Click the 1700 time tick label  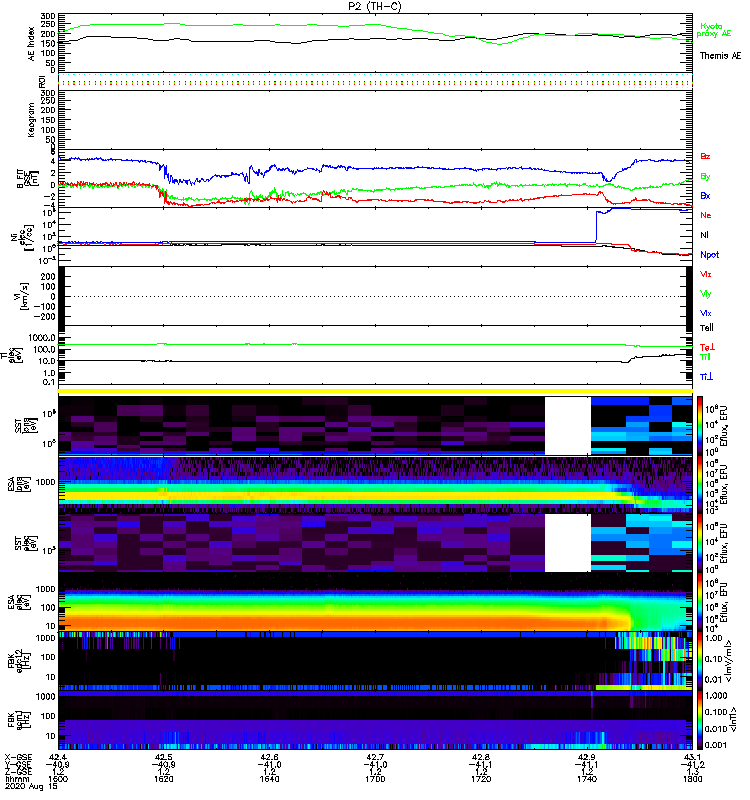375,779
